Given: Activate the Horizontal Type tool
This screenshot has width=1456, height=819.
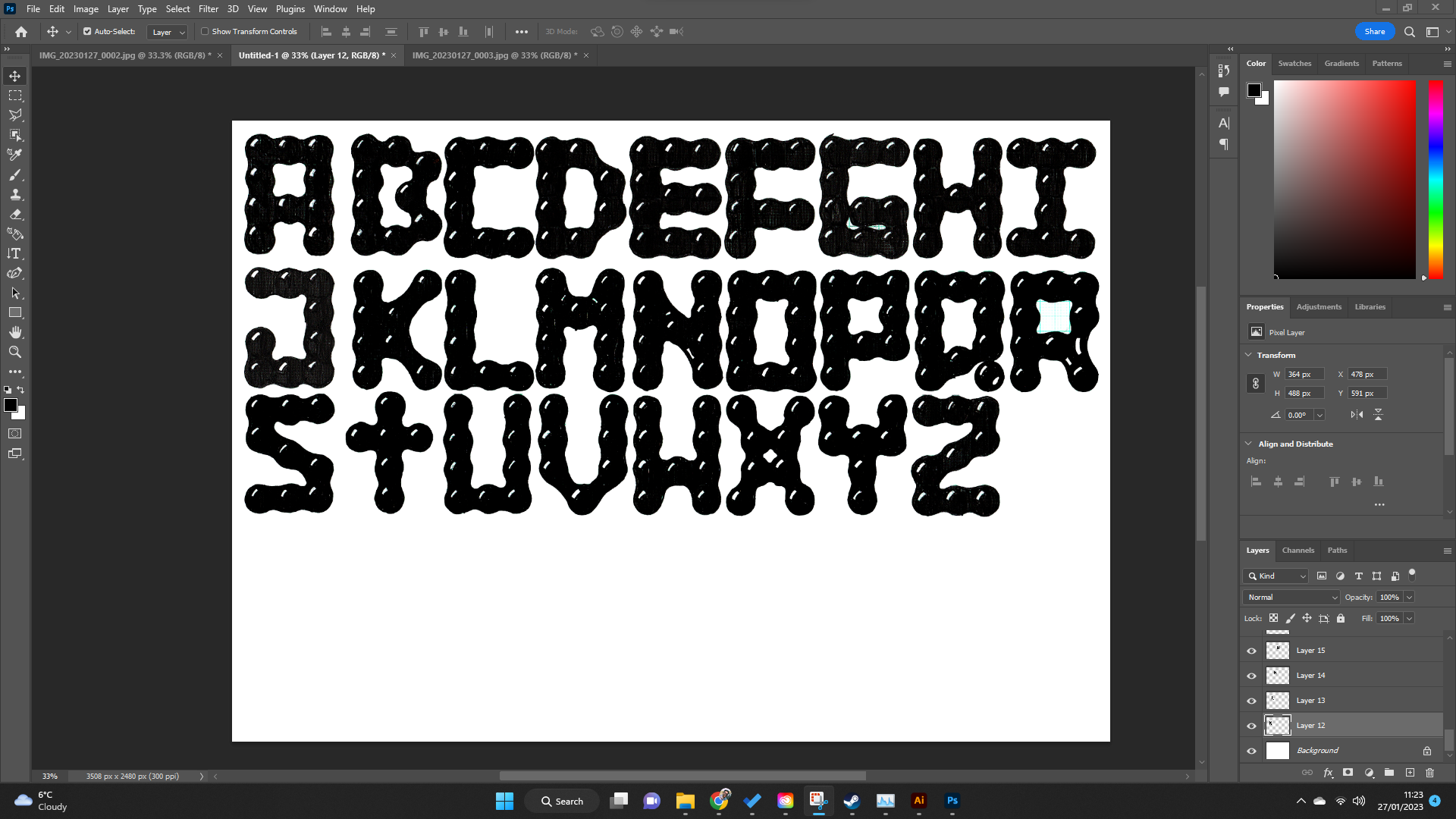Looking at the screenshot, I should pos(15,254).
